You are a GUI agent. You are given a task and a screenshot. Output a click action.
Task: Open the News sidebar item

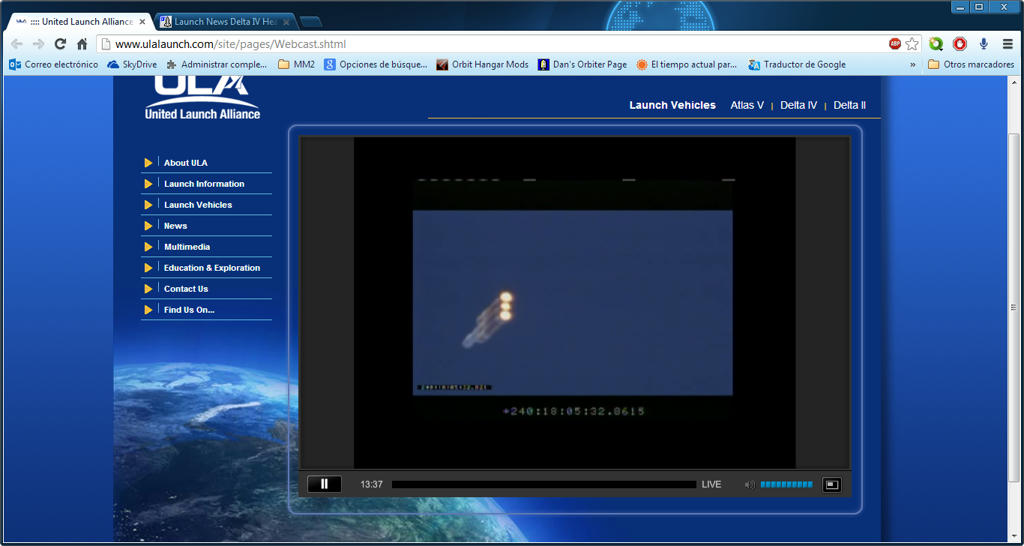click(x=175, y=225)
